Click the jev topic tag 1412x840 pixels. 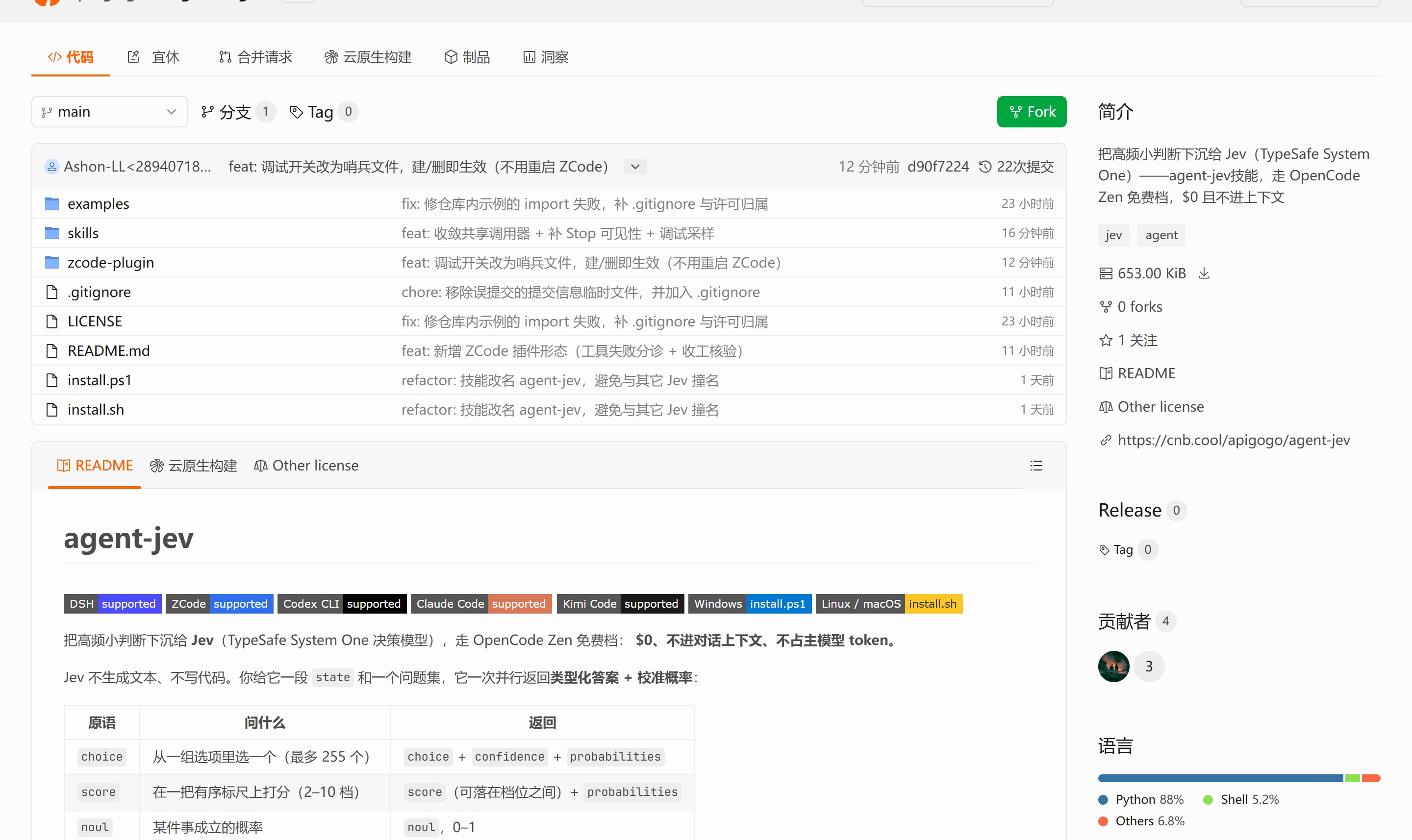coord(1113,235)
